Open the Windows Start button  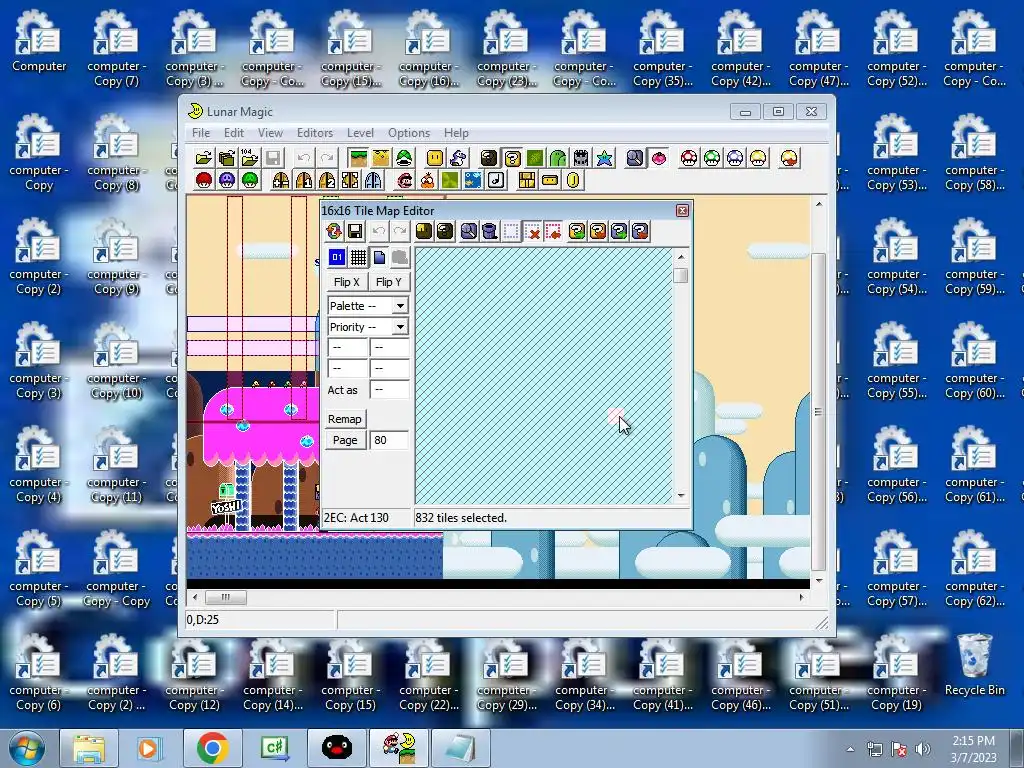(27, 748)
